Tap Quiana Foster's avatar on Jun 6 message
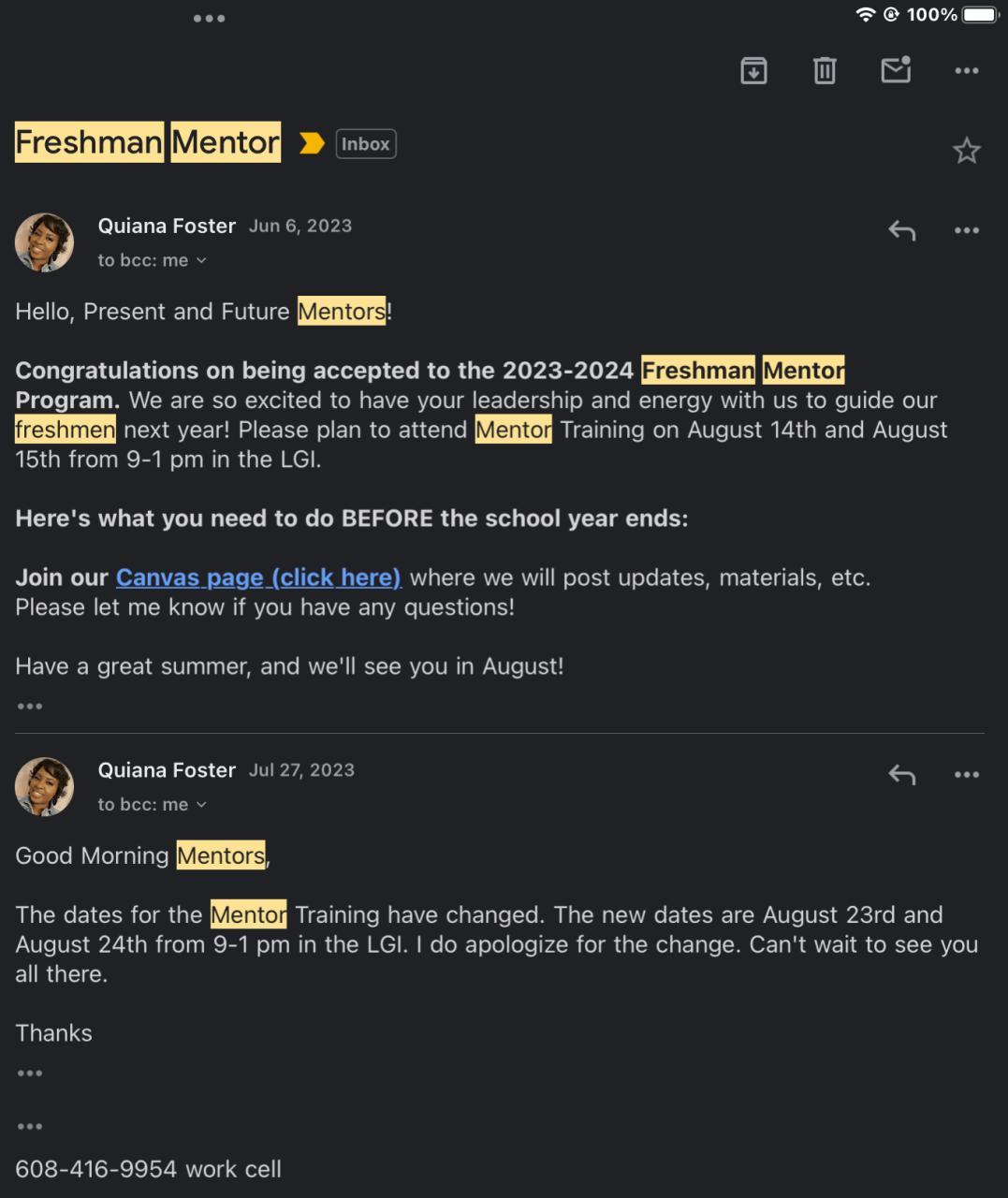 pos(44,242)
